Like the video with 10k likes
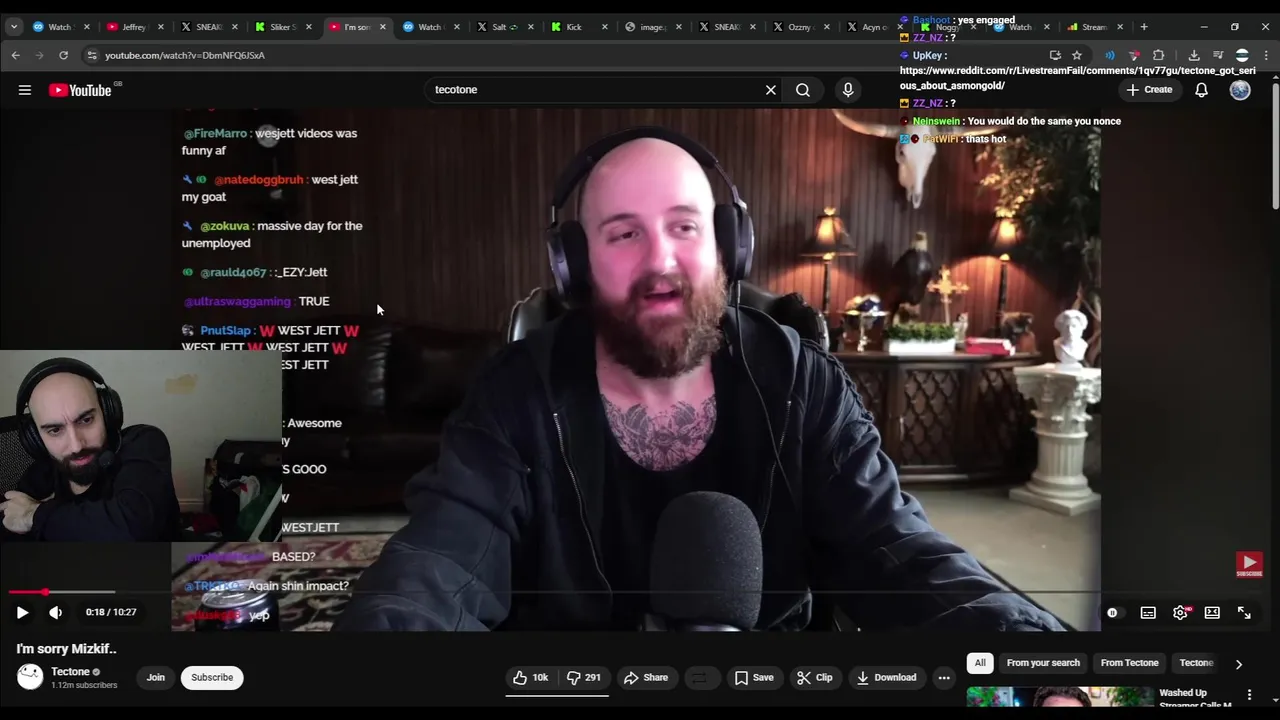Image resolution: width=1280 pixels, height=720 pixels. (530, 678)
